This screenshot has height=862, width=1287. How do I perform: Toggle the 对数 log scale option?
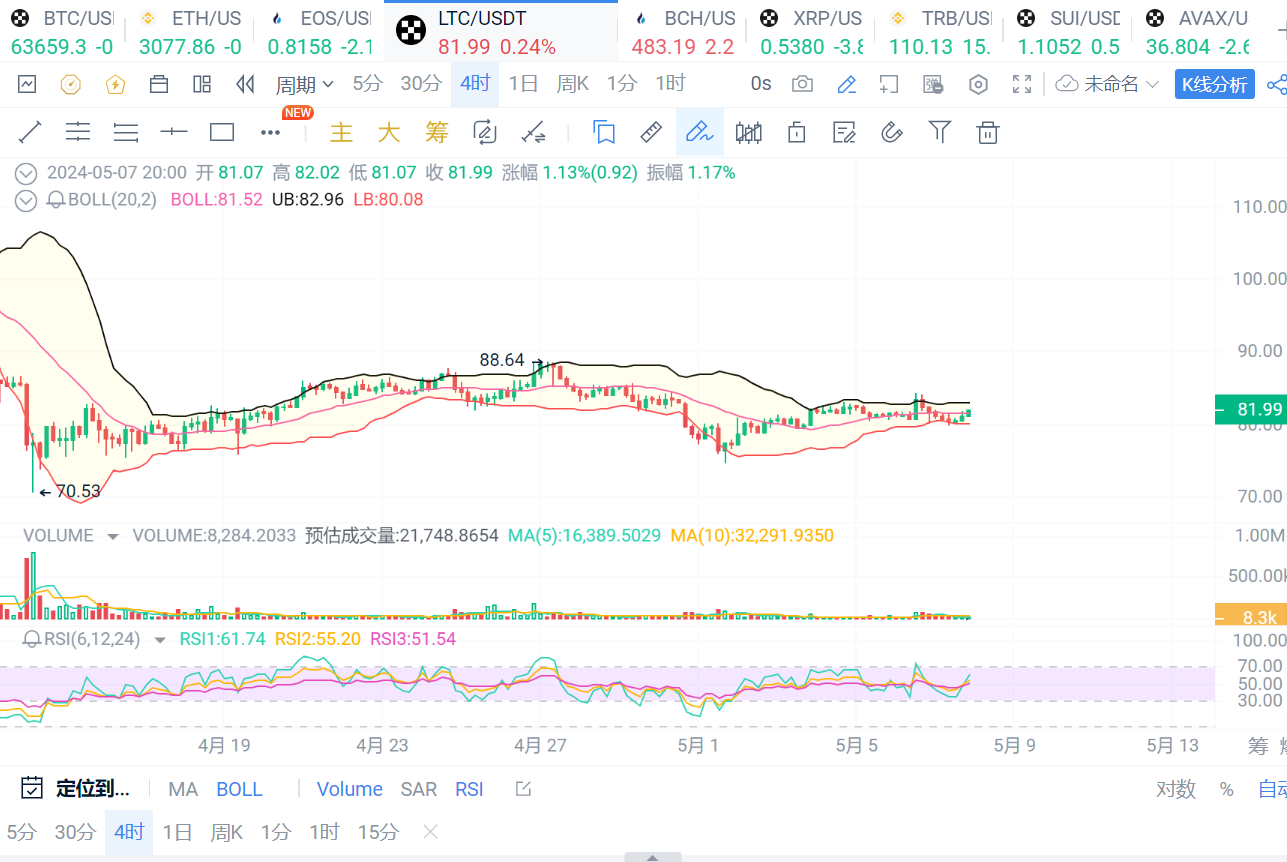pyautogui.click(x=1176, y=789)
